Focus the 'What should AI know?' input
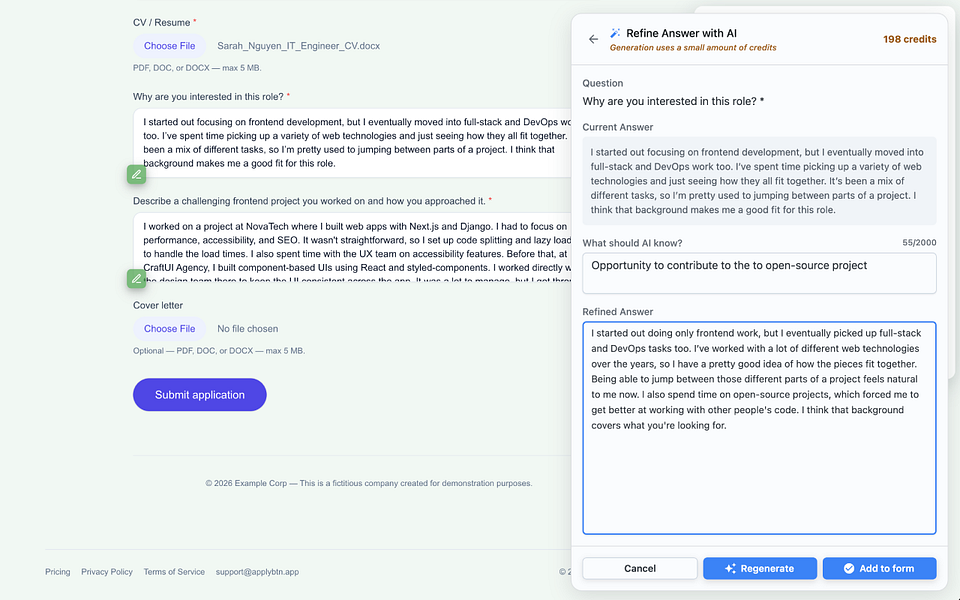Viewport: 960px width, 600px height. [759, 273]
